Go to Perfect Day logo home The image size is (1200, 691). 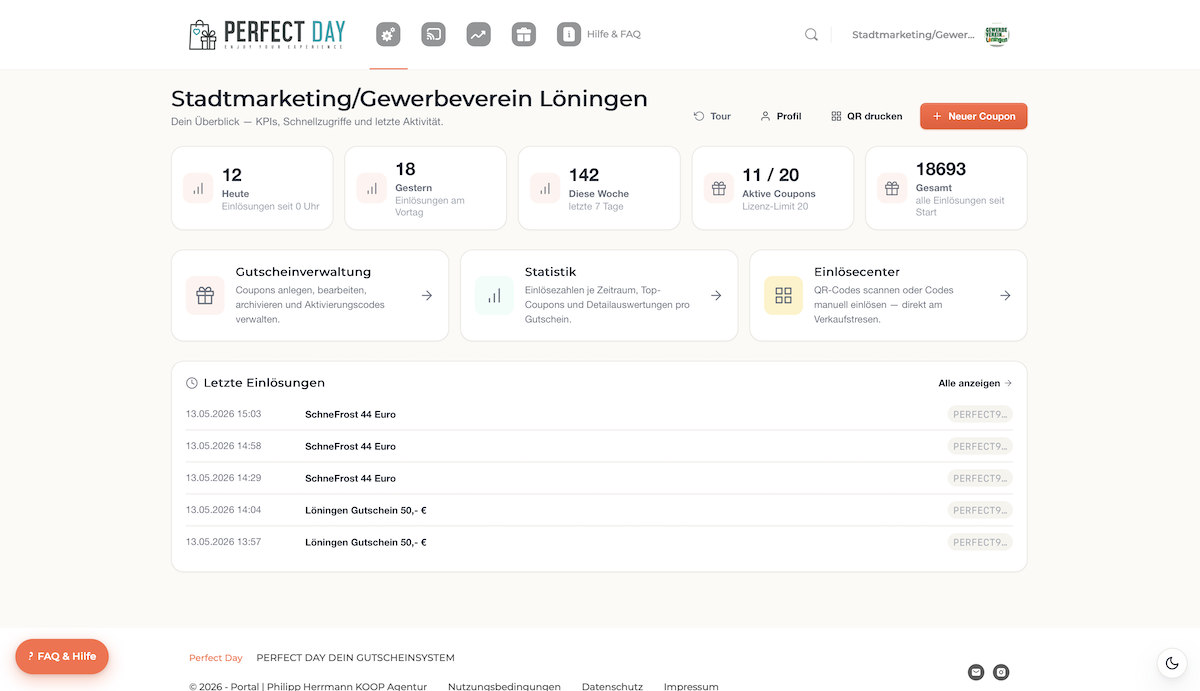pos(266,34)
